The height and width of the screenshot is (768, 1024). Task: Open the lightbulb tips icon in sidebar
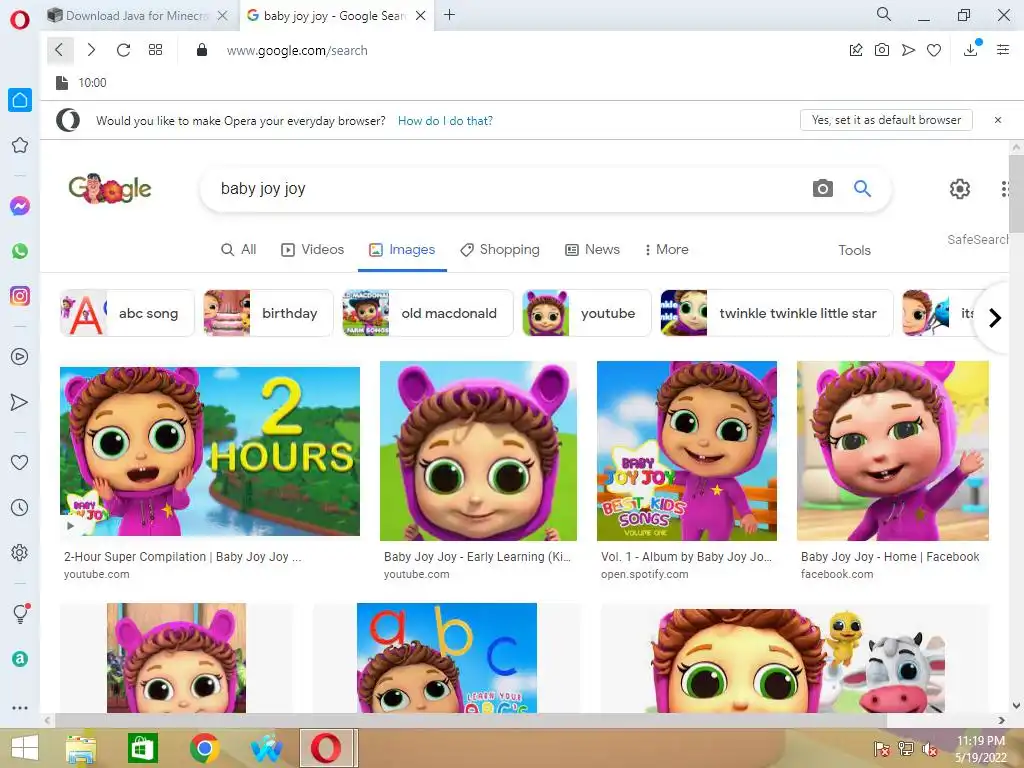21,613
